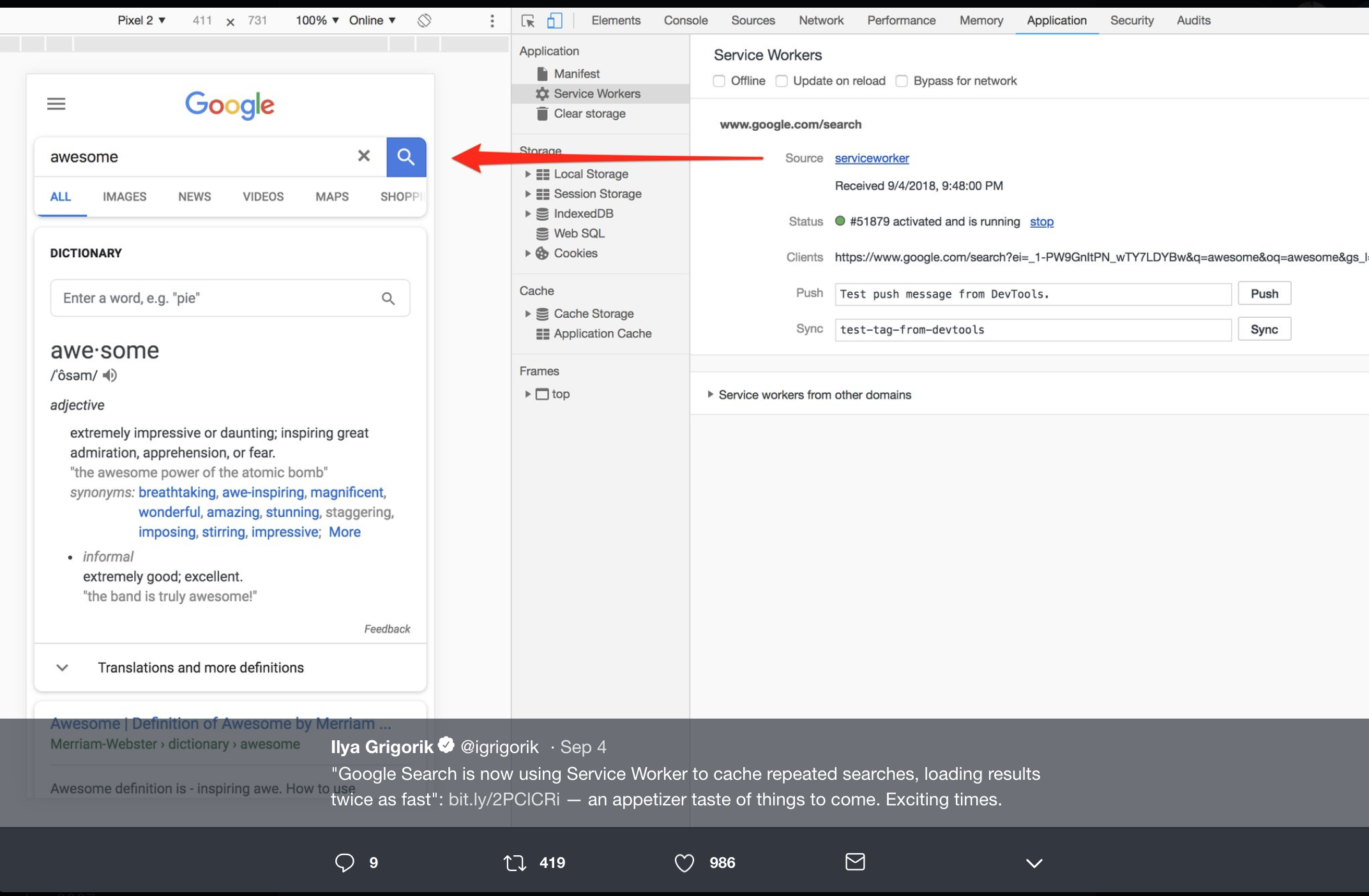Check Bypass for network
This screenshot has height=896, width=1369.
[902, 81]
